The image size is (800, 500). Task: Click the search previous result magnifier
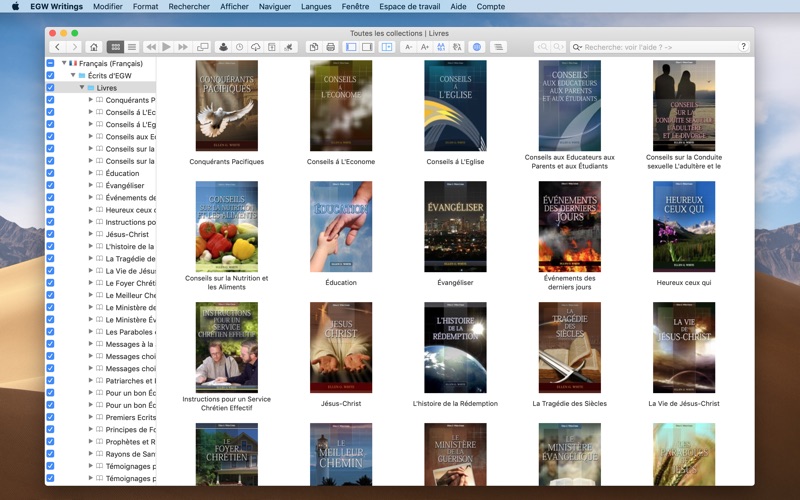pyautogui.click(x=542, y=47)
